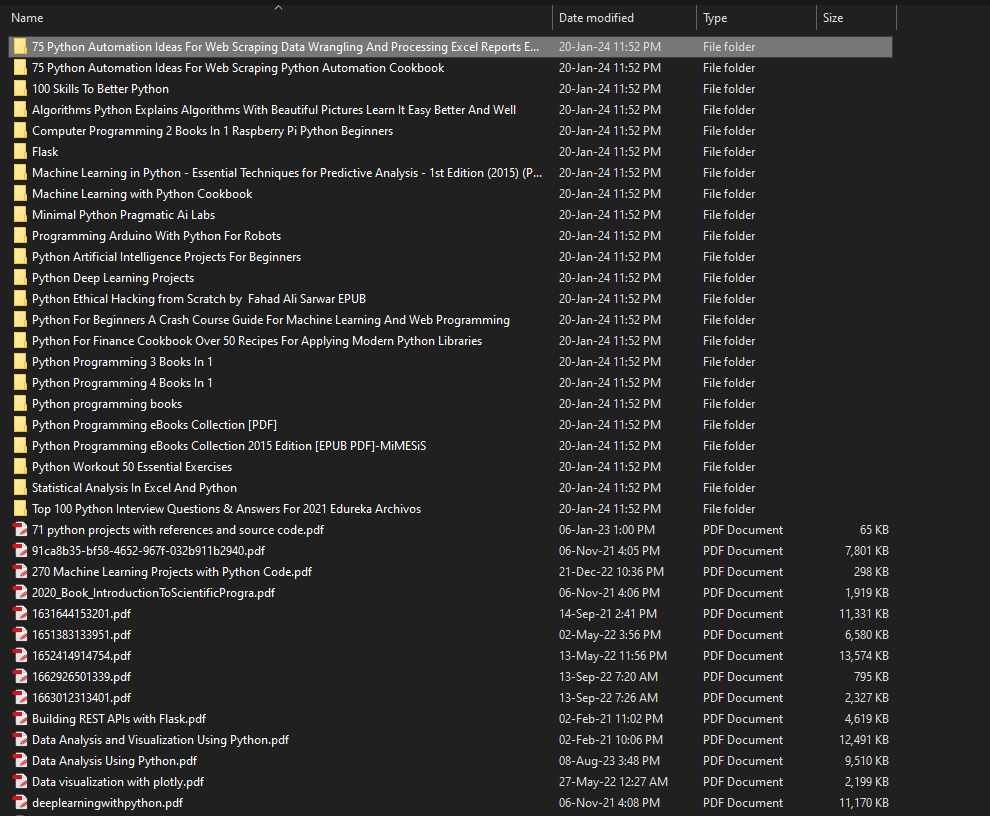Select Computer Programming 2 Books In 1 folder name
This screenshot has width=990, height=816.
[212, 131]
